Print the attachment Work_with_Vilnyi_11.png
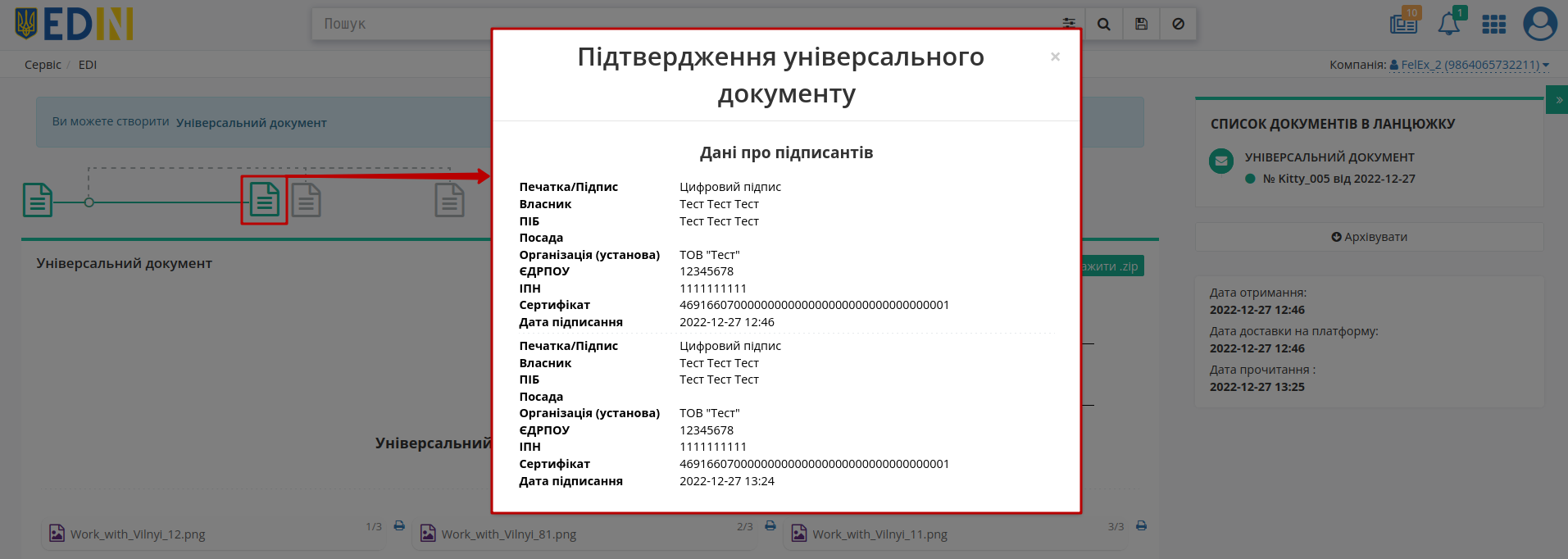The image size is (1568, 559). click(x=1142, y=525)
